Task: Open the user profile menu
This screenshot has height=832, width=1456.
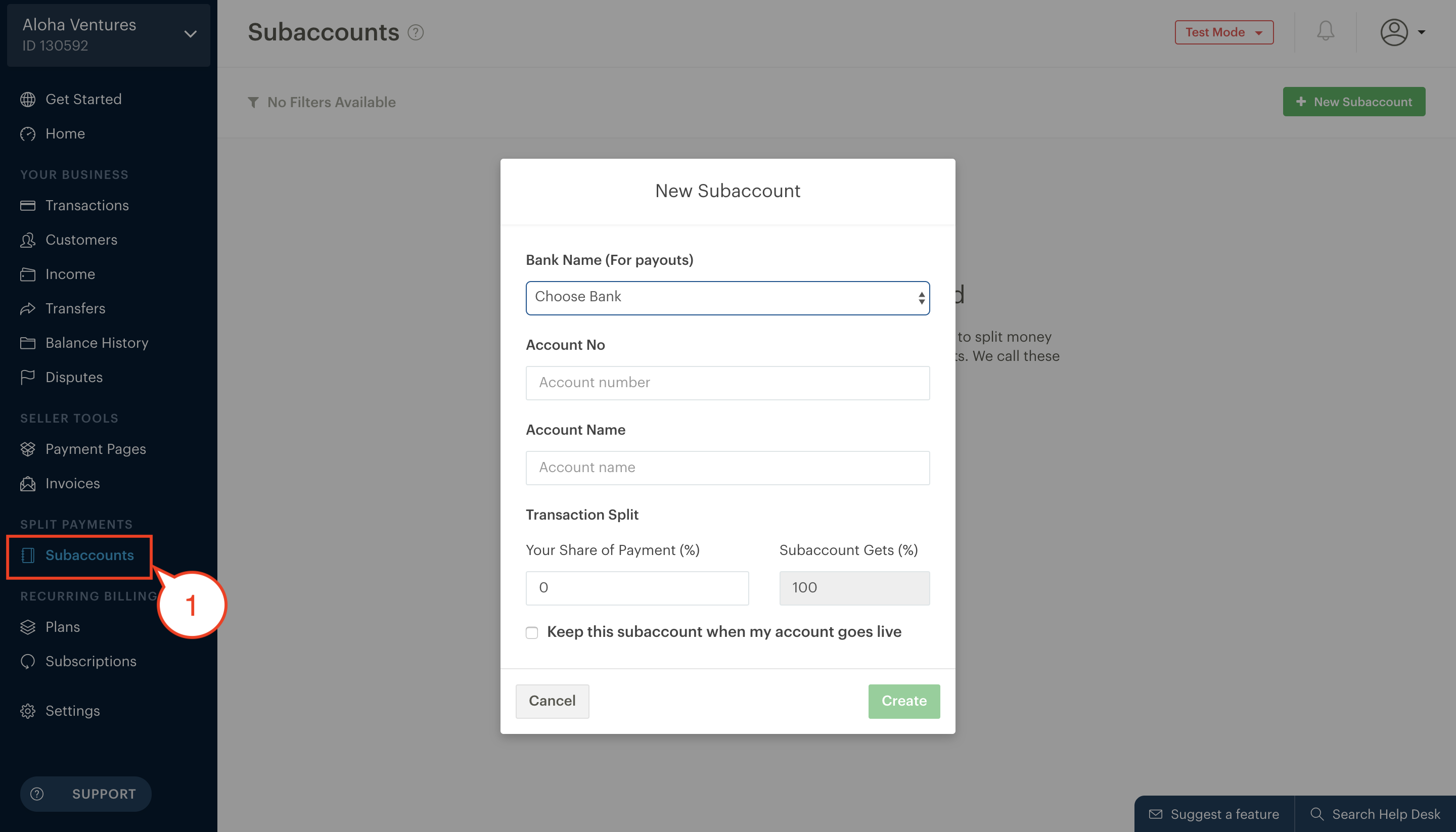Action: pos(1402,32)
